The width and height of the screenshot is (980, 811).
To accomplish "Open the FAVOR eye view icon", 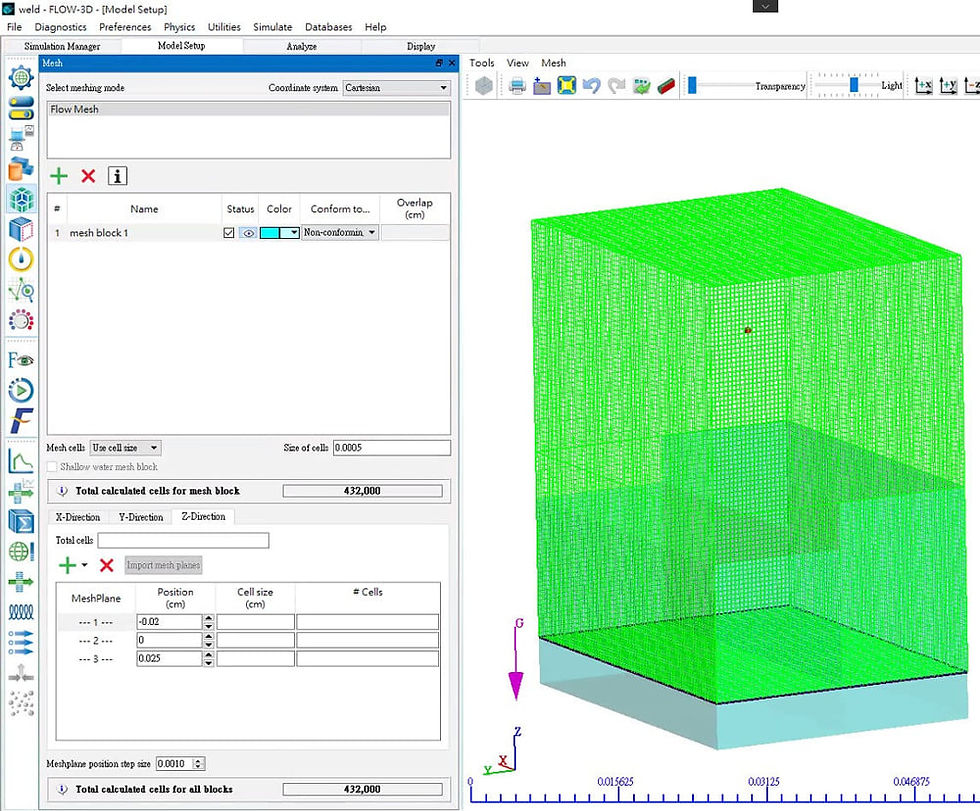I will pyautogui.click(x=21, y=360).
